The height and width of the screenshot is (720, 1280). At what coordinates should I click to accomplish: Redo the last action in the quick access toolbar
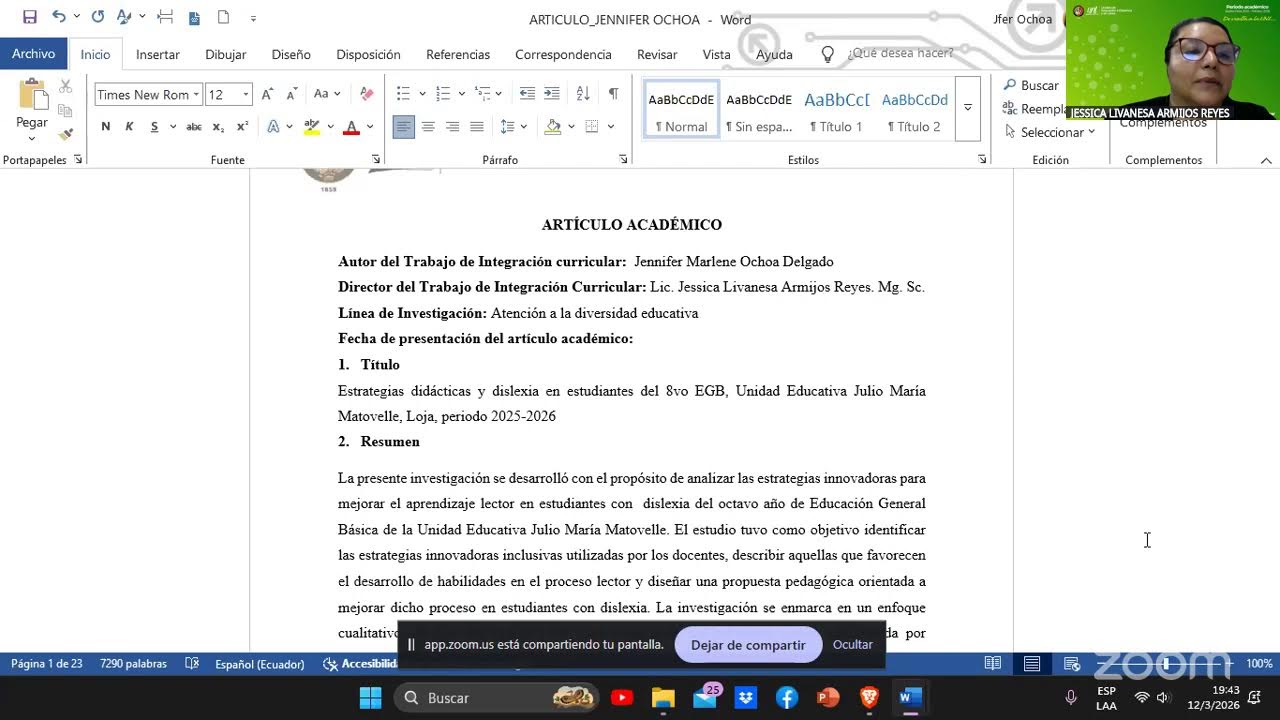point(98,17)
